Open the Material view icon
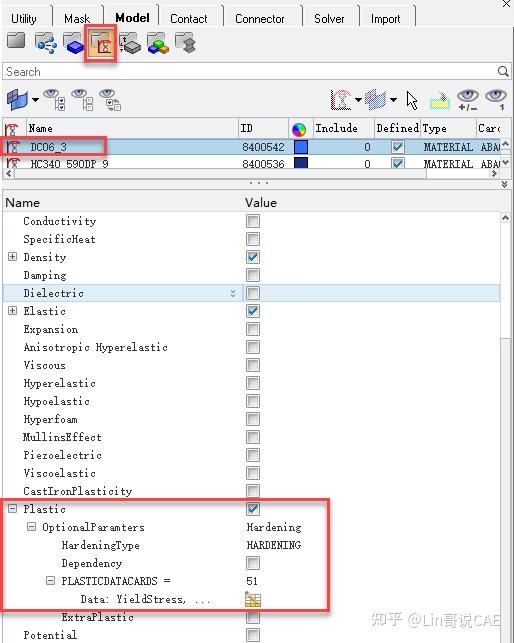 [101, 43]
